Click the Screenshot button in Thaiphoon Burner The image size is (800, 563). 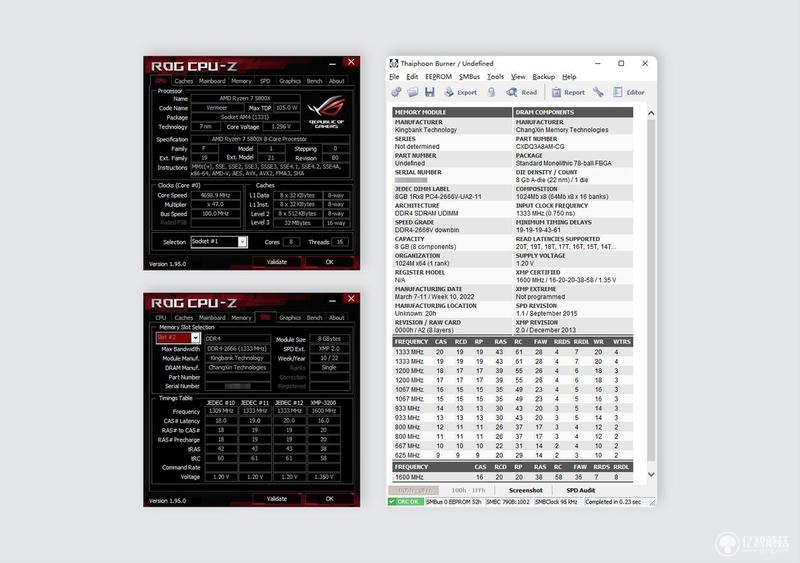[x=526, y=490]
